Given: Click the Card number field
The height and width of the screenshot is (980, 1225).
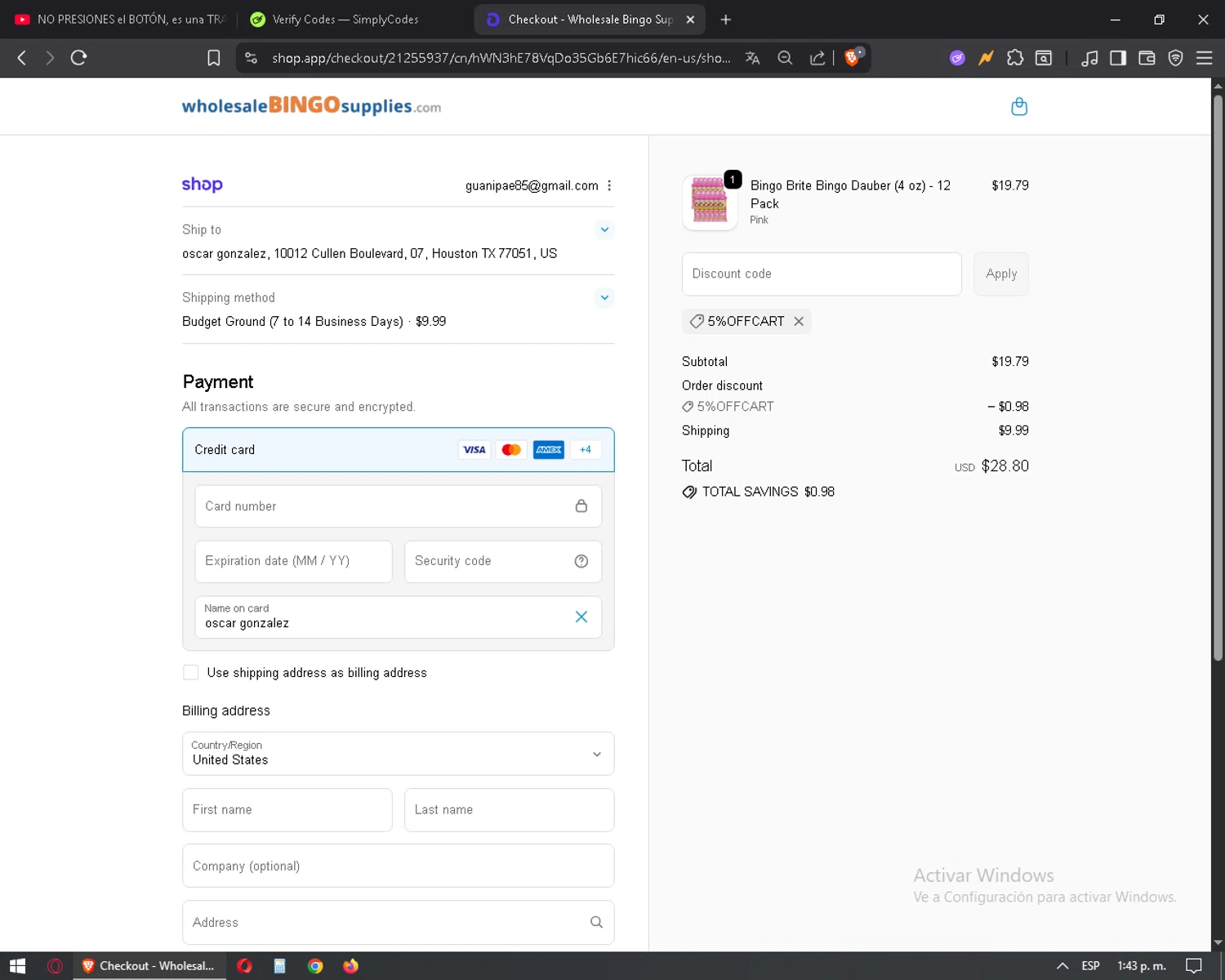Looking at the screenshot, I should (399, 506).
